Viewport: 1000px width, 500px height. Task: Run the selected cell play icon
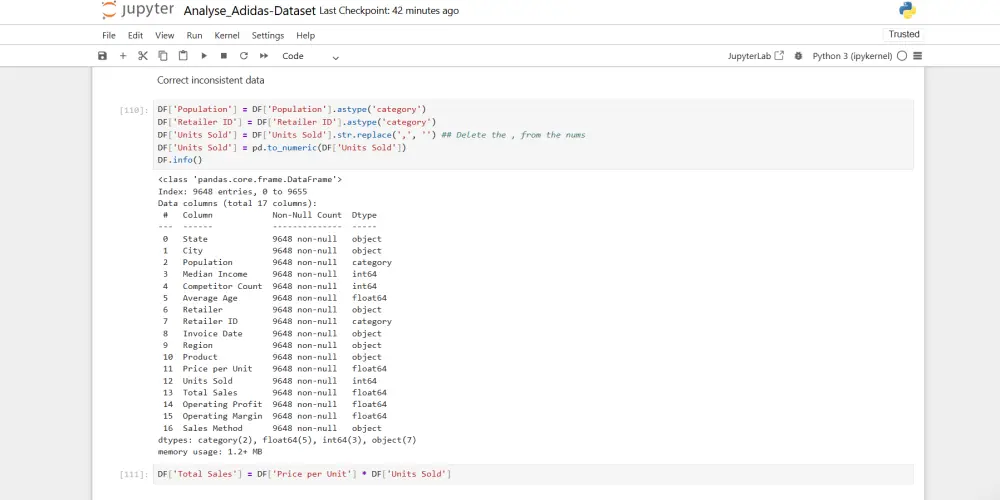(204, 56)
